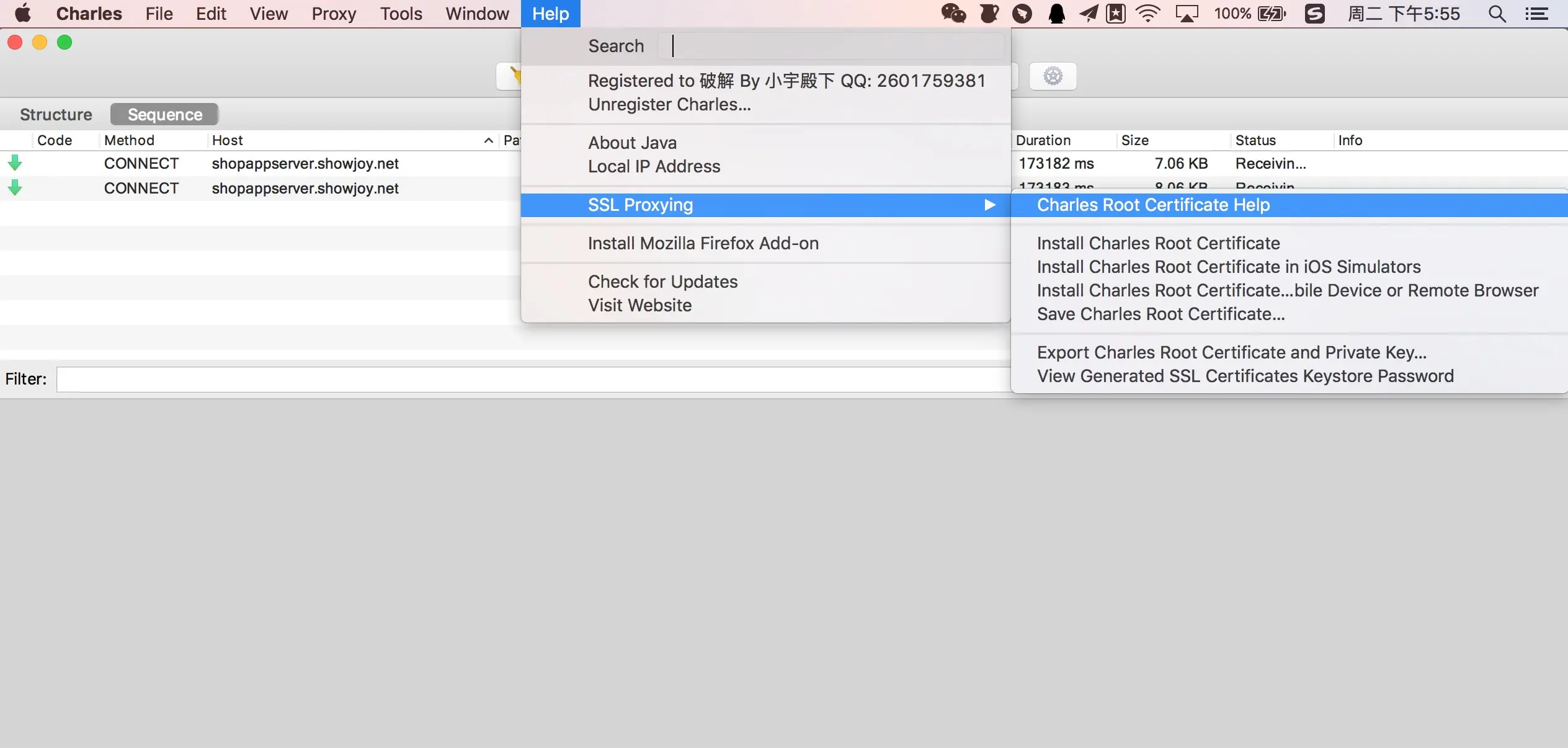The height and width of the screenshot is (748, 1568).
Task: Select first shopappserver.showjoy.net CONNECT row
Action: coord(305,164)
